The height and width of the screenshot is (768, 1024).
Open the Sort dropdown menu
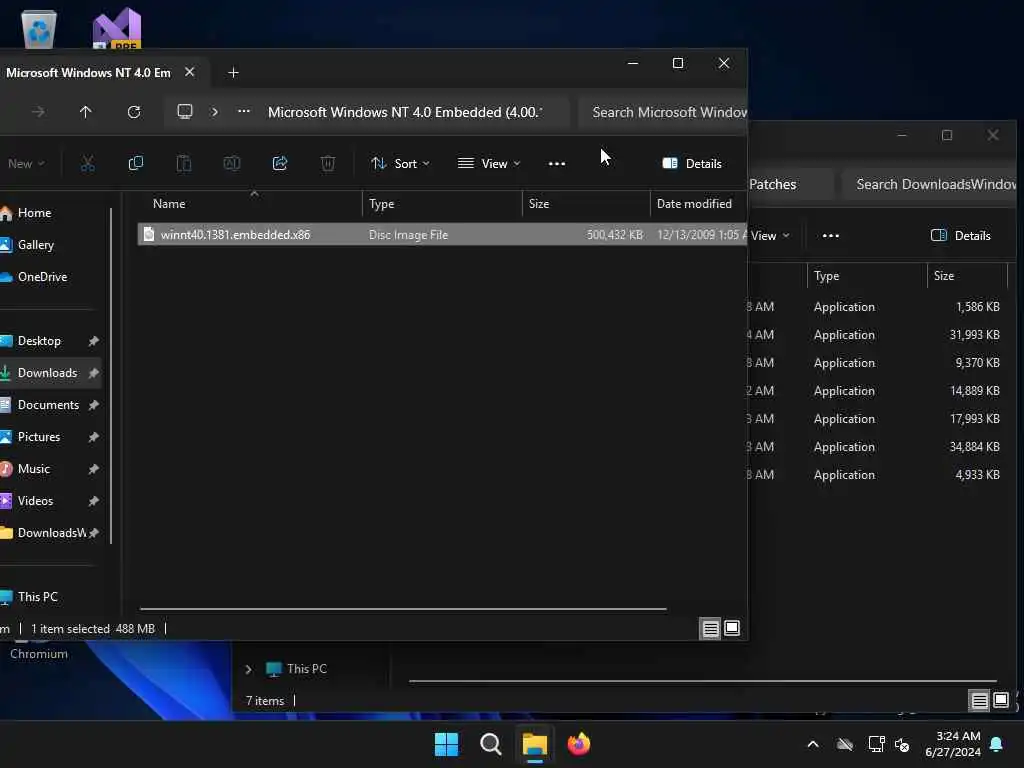pos(400,164)
